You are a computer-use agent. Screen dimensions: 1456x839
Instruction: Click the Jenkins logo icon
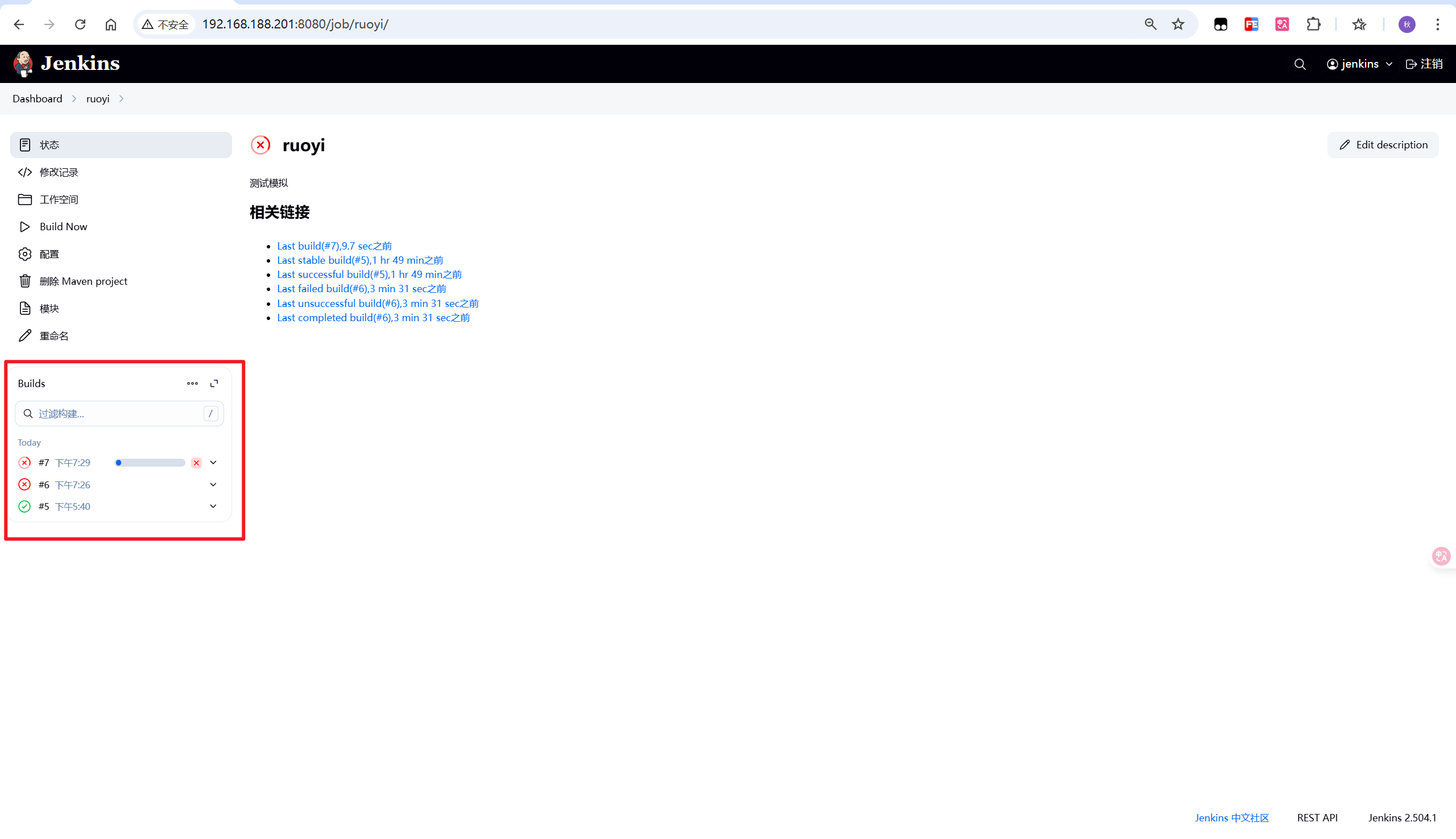[x=23, y=64]
